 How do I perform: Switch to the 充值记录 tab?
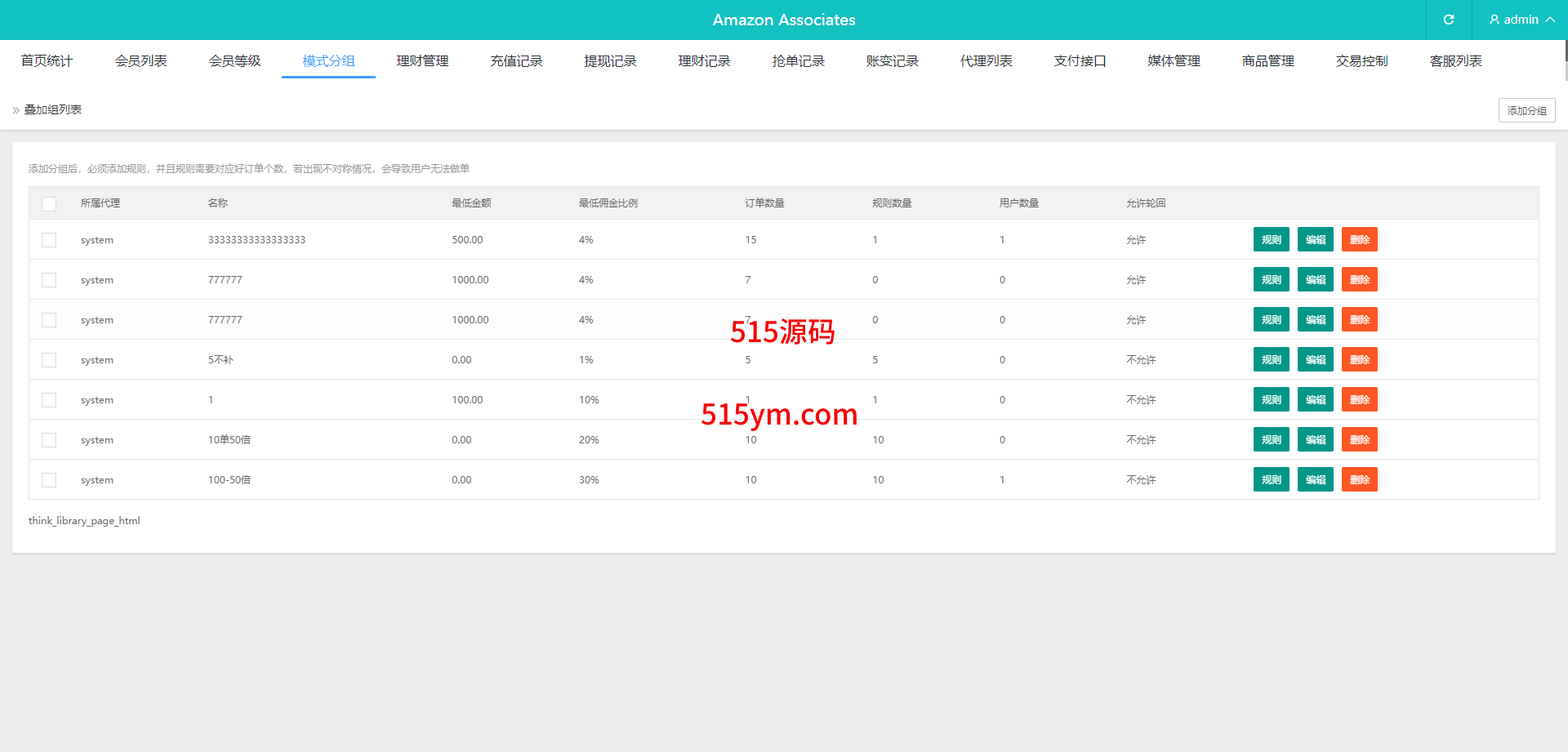[x=516, y=61]
